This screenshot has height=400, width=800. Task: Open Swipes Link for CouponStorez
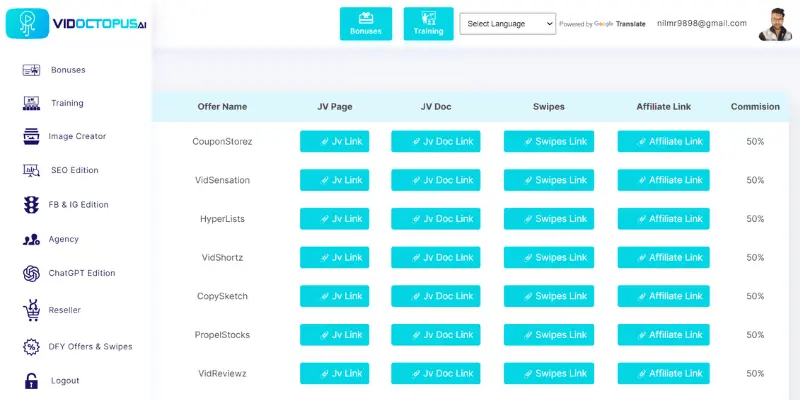click(x=549, y=141)
